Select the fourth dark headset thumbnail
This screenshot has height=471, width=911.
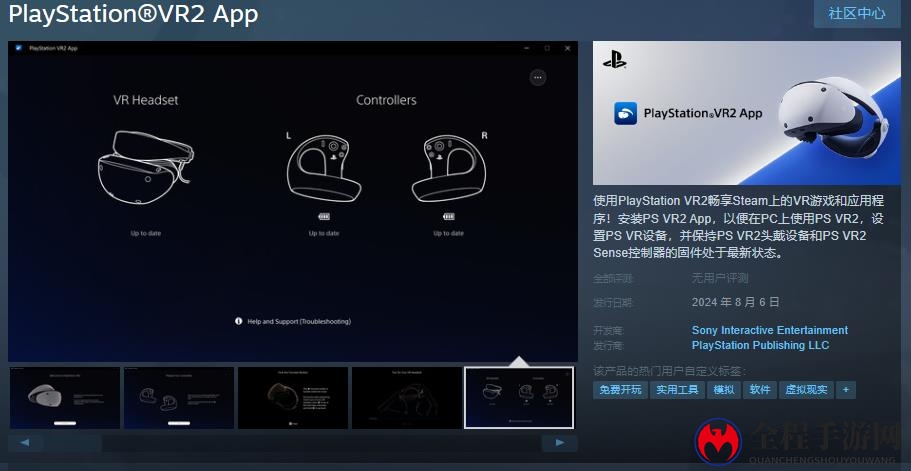pyautogui.click(x=407, y=398)
